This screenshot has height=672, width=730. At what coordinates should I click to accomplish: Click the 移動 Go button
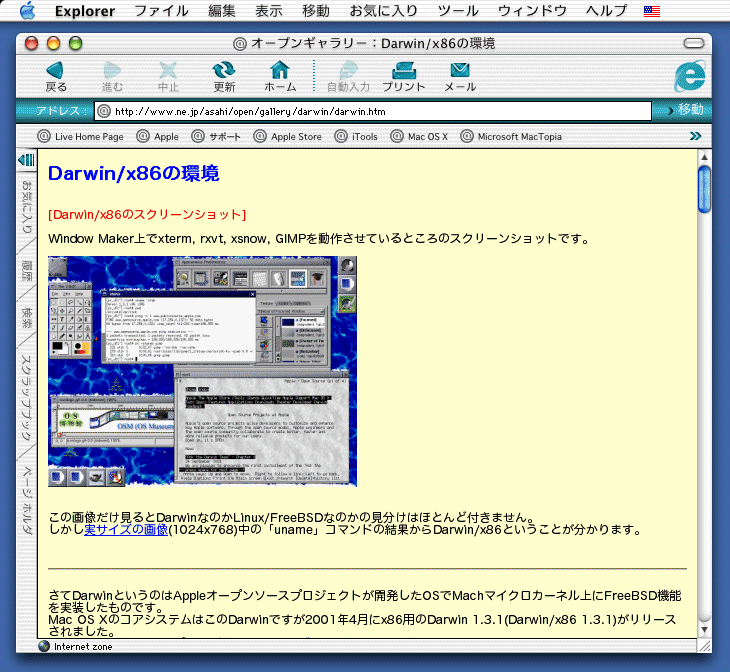click(x=684, y=110)
